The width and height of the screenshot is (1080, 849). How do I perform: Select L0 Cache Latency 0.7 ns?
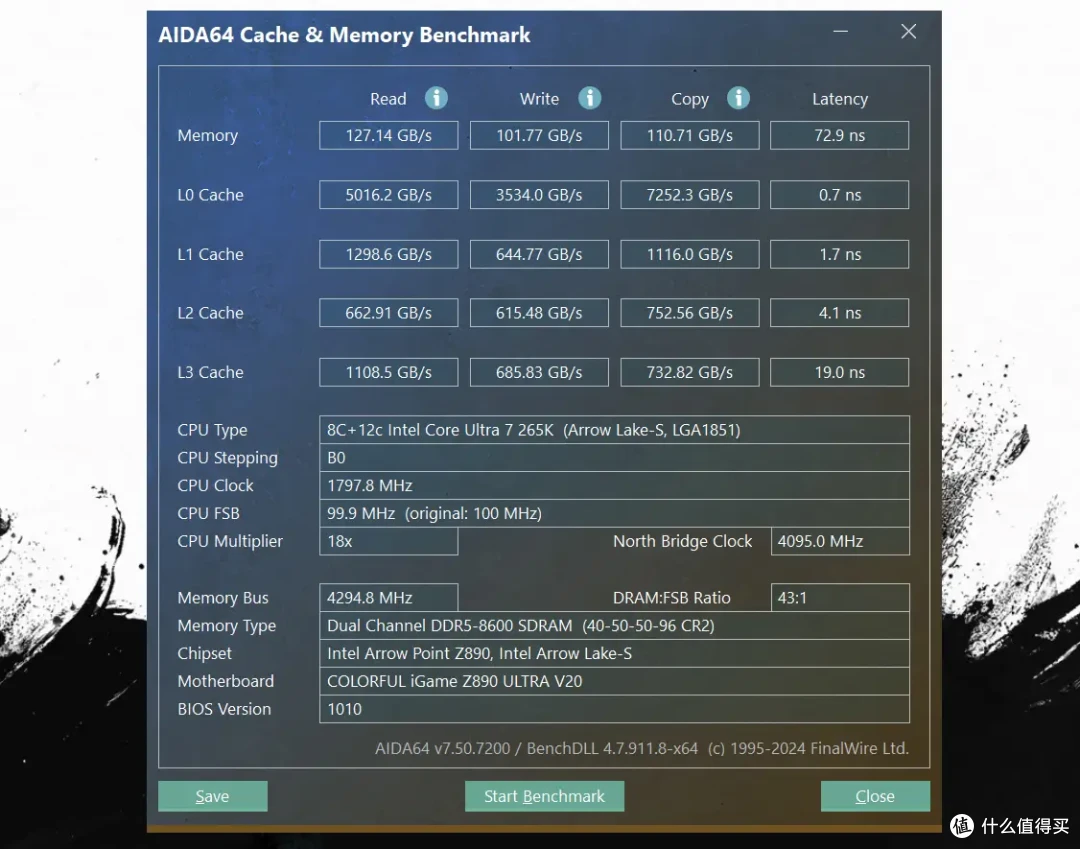click(x=840, y=195)
